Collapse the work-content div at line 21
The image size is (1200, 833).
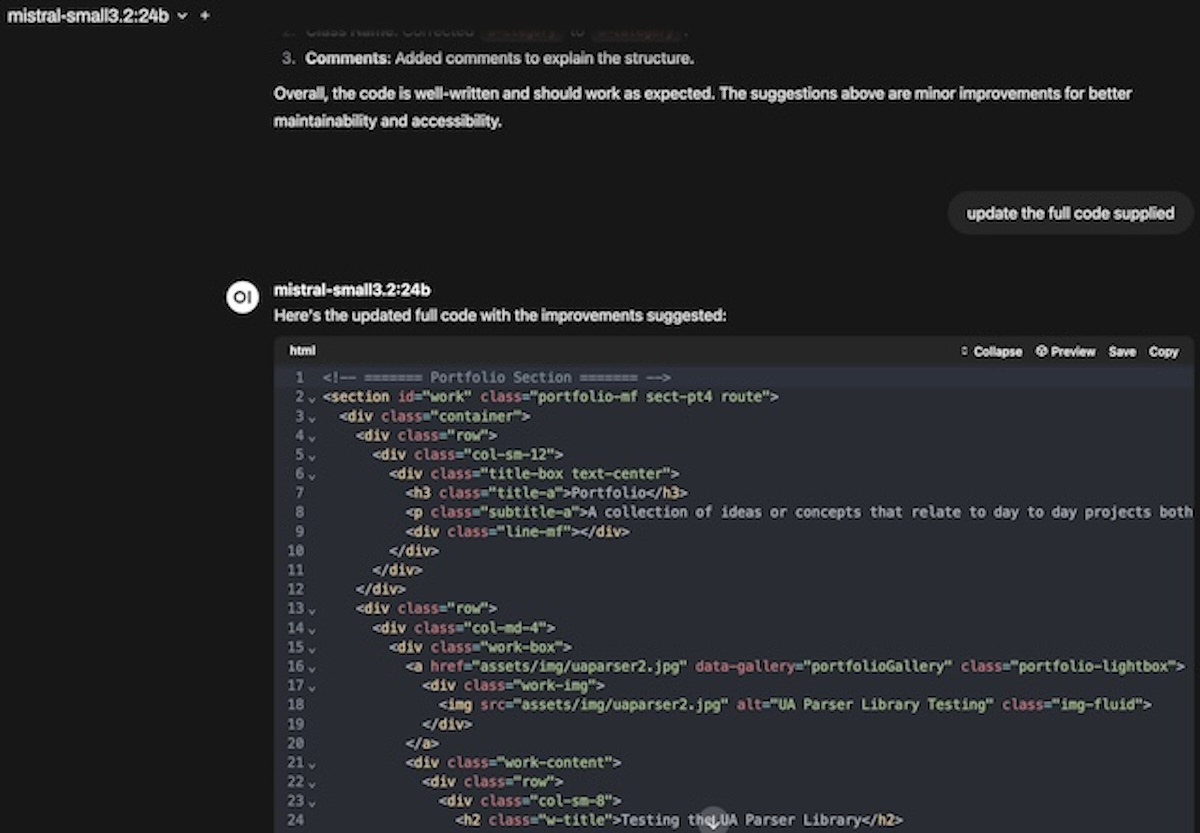pyautogui.click(x=312, y=763)
